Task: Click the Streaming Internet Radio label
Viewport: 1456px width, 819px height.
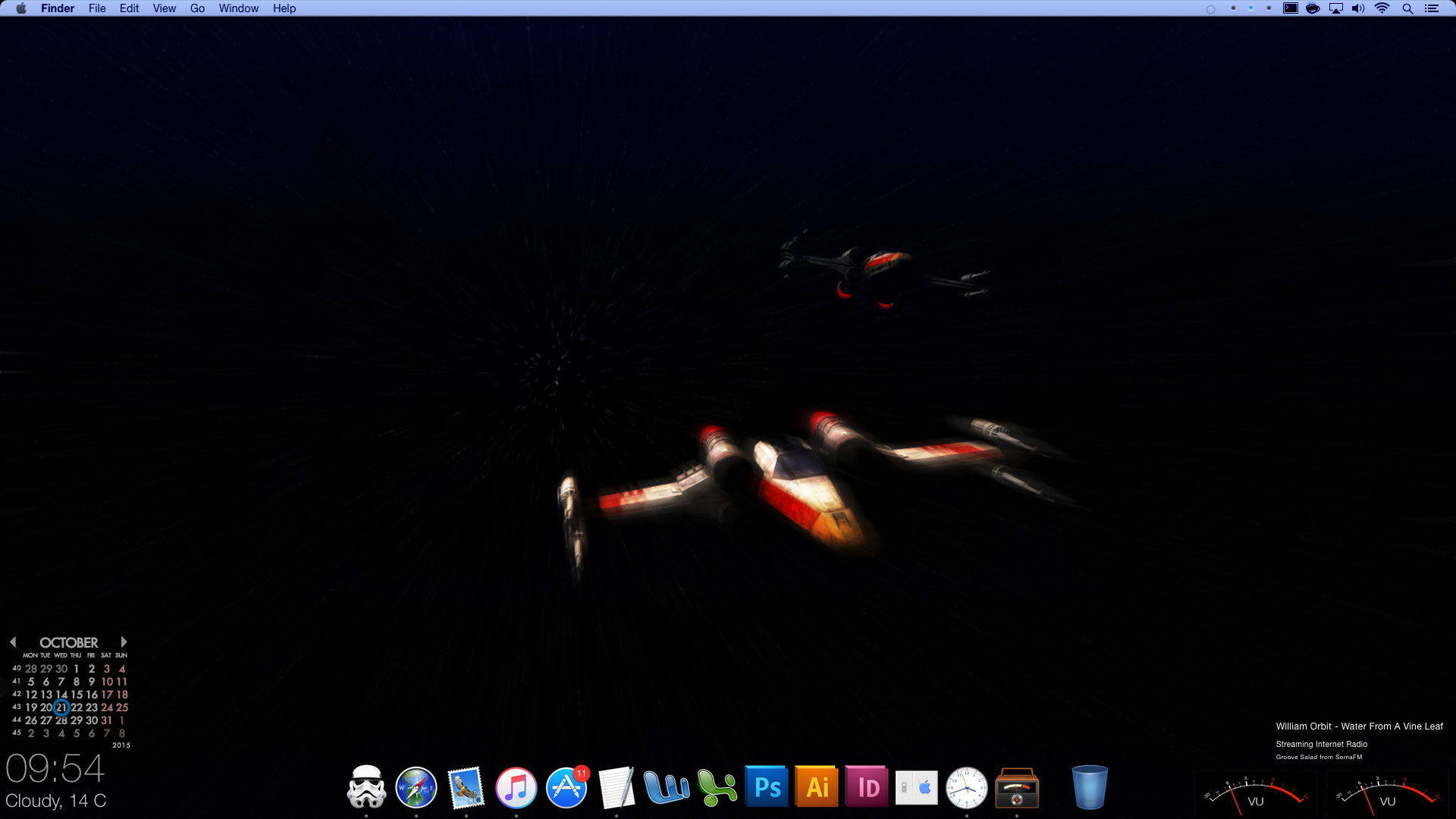Action: pyautogui.click(x=1322, y=744)
